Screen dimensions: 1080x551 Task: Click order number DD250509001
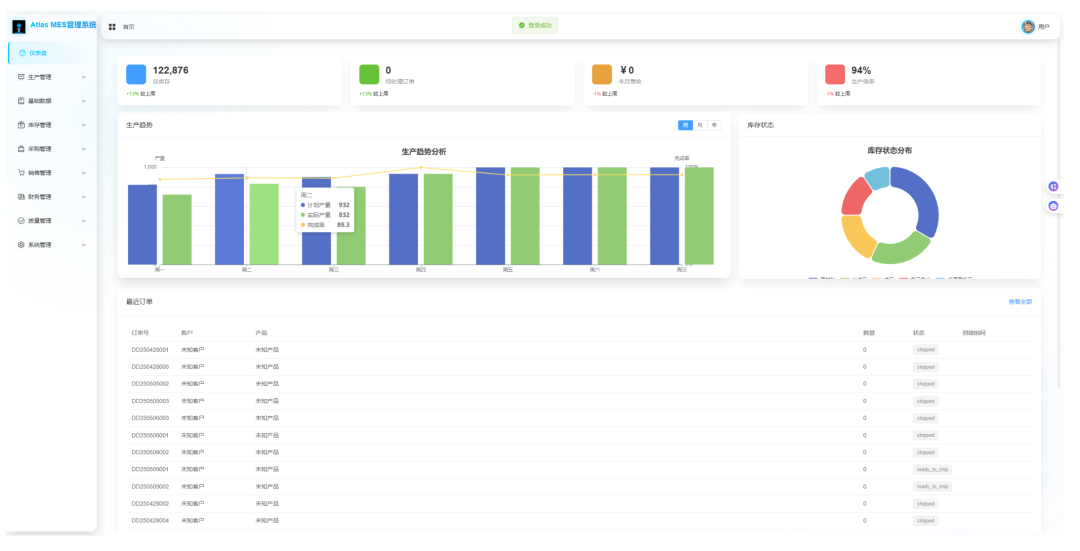click(150, 469)
